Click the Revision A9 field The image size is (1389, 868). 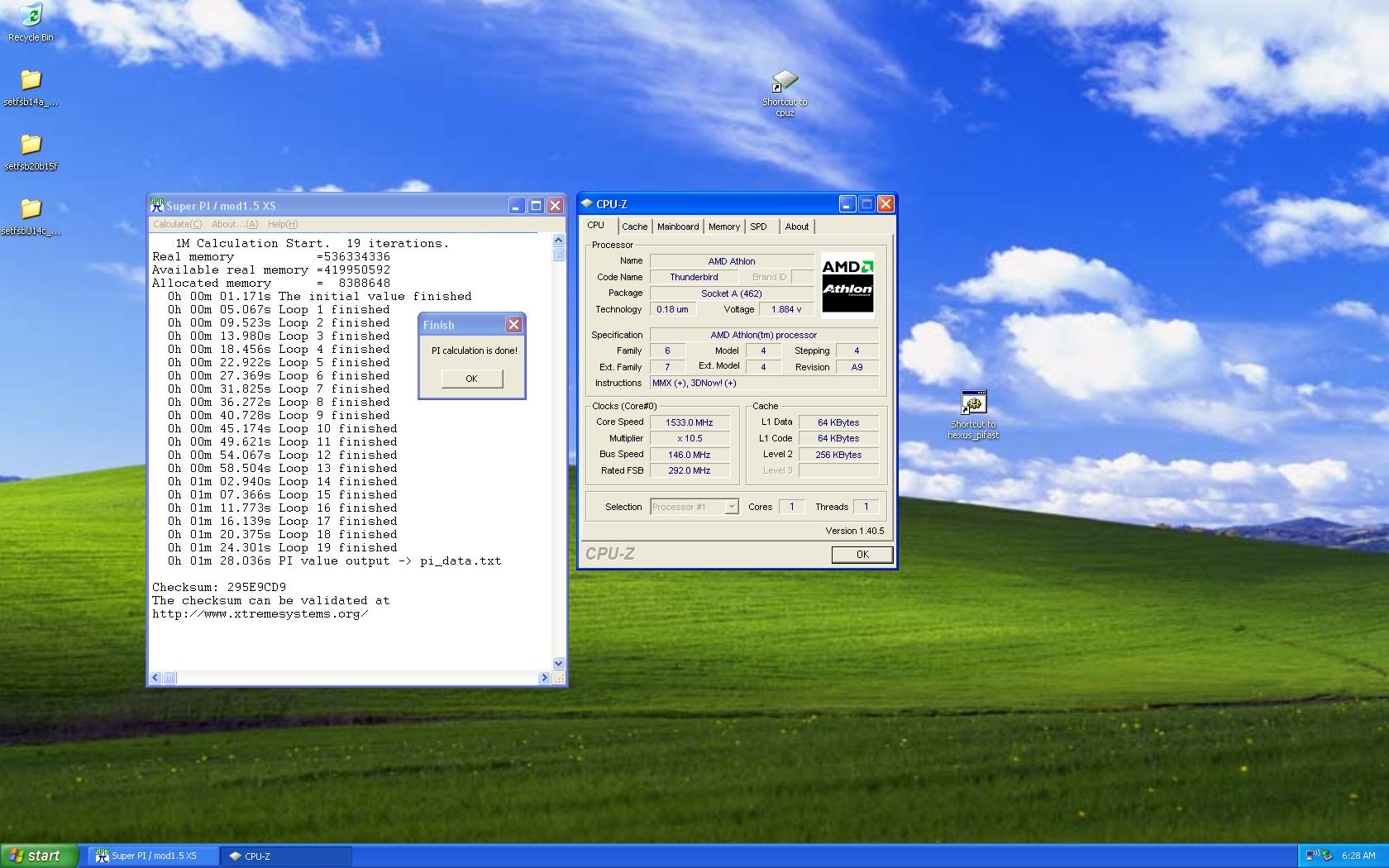tap(857, 367)
